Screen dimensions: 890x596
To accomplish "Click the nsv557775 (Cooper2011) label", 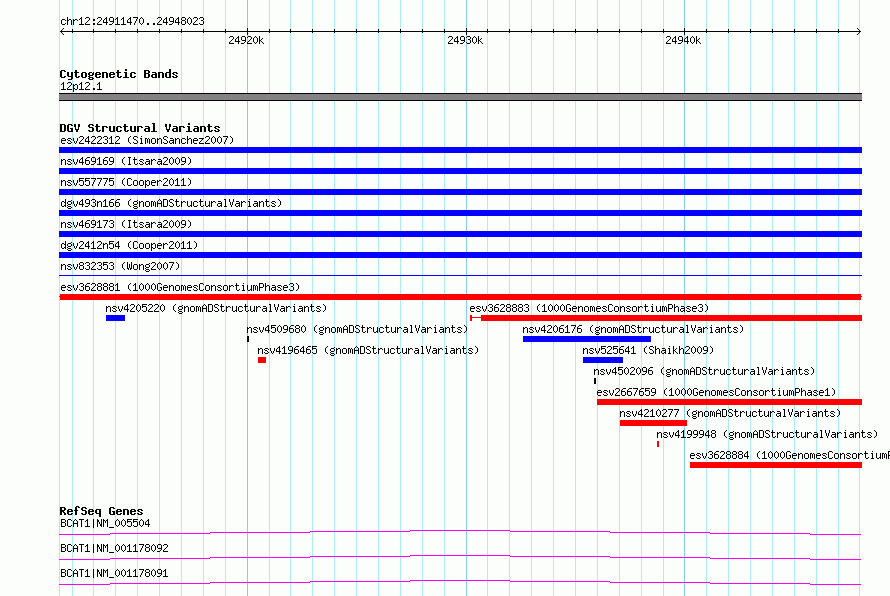I will (x=126, y=182).
